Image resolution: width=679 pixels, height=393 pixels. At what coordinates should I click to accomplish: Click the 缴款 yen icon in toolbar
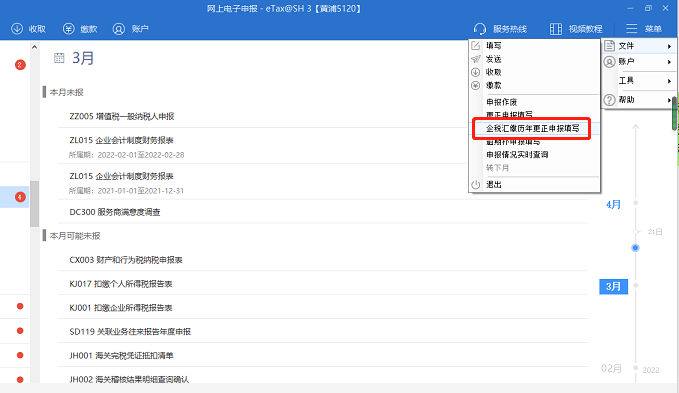[x=69, y=29]
